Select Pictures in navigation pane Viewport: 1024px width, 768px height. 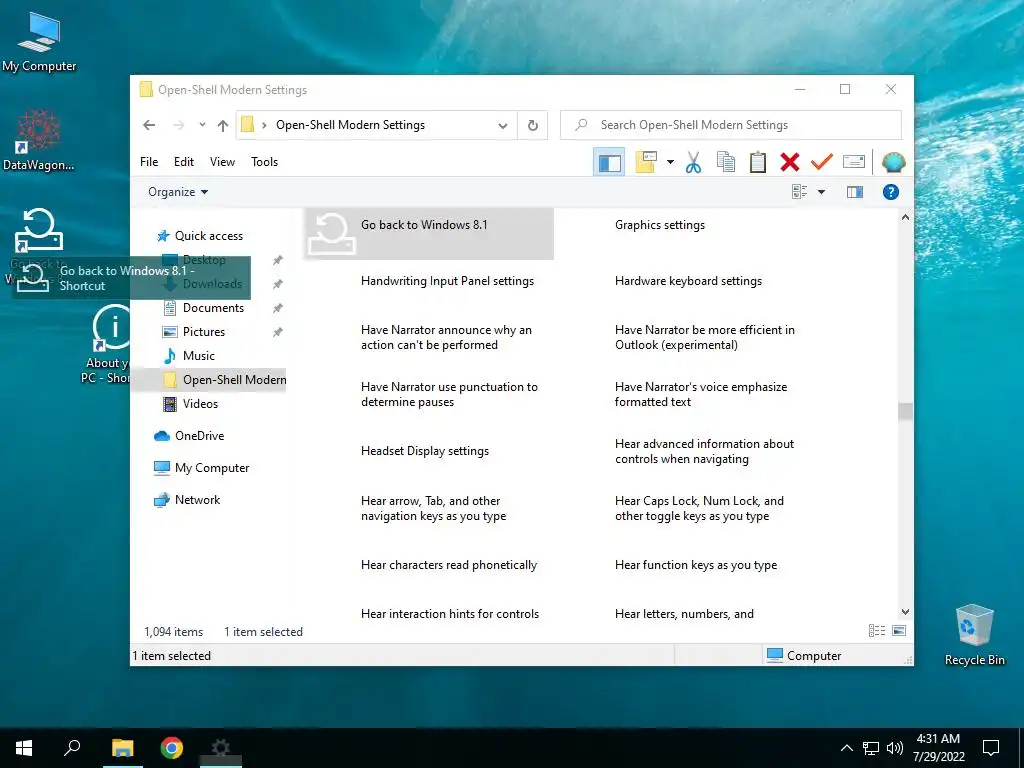[x=203, y=332]
